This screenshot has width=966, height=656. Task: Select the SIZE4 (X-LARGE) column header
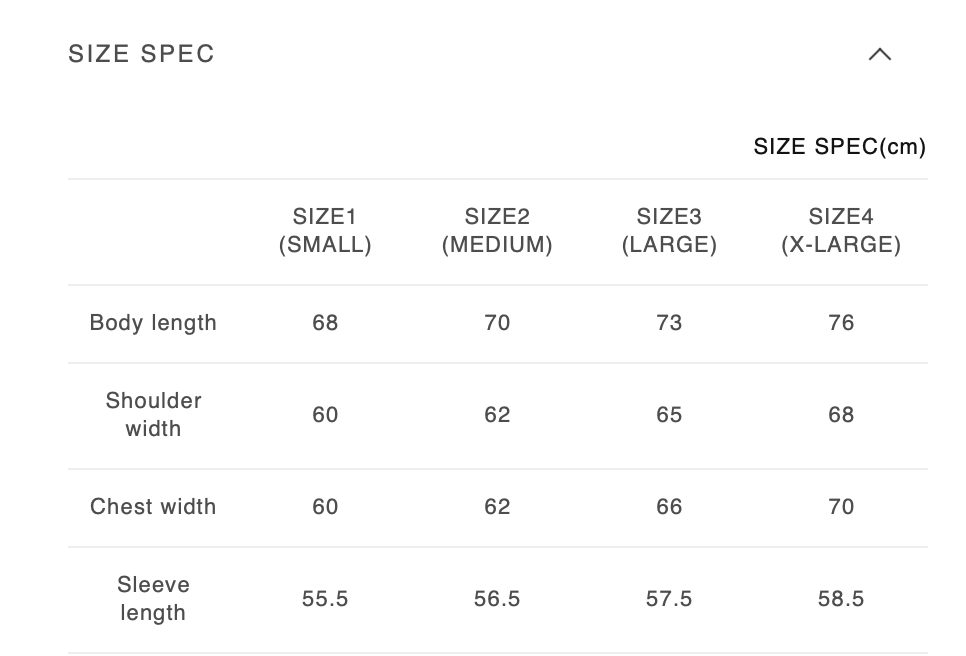click(x=841, y=231)
